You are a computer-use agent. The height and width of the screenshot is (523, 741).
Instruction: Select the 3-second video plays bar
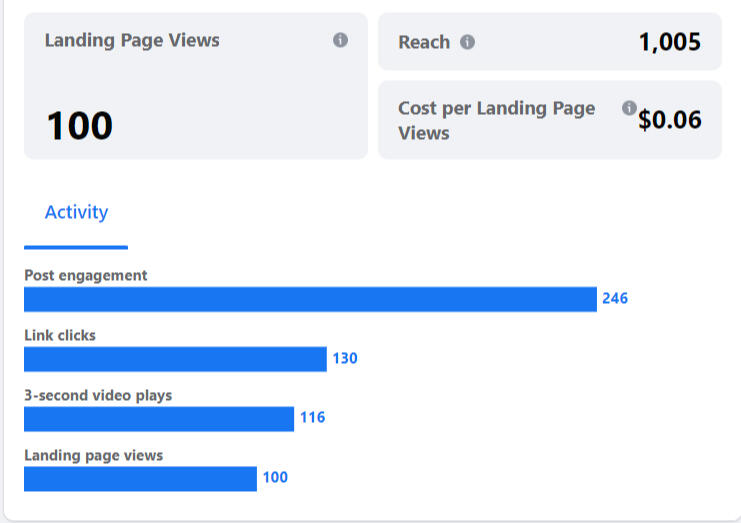click(159, 419)
